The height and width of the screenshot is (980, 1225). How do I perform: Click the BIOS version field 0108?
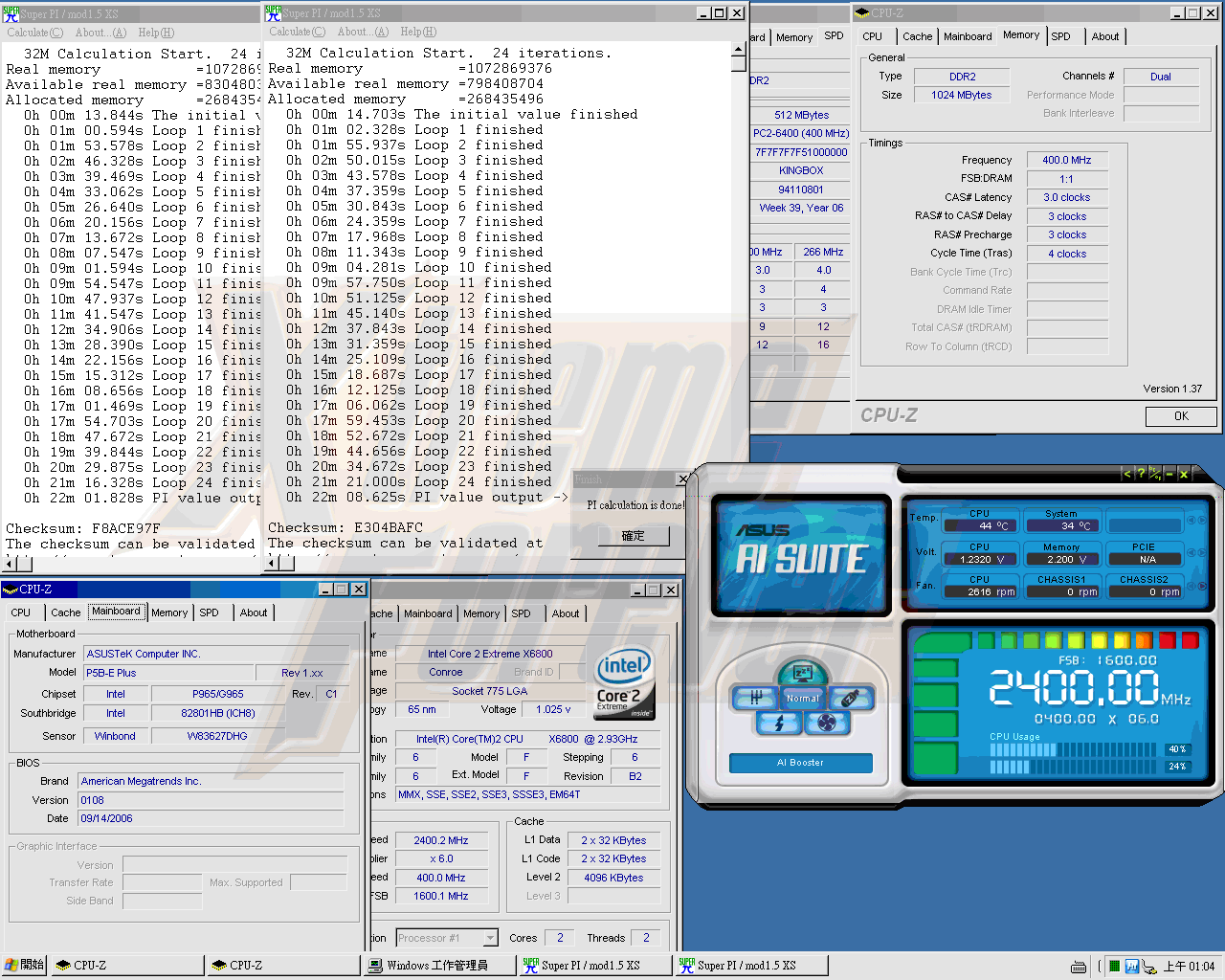pyautogui.click(x=211, y=800)
